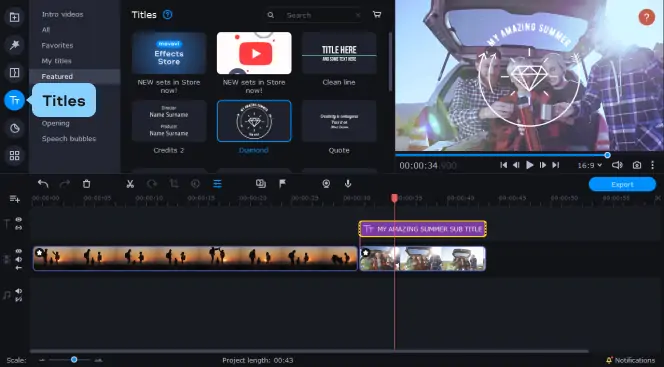Viewport: 664px width, 367px height.
Task: Click the Crop tool icon
Action: pyautogui.click(x=174, y=184)
